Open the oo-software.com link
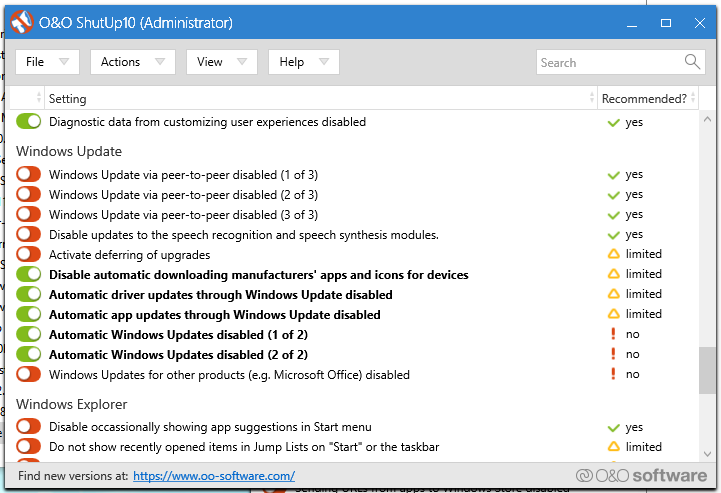This screenshot has height=493, width=721. click(214, 476)
